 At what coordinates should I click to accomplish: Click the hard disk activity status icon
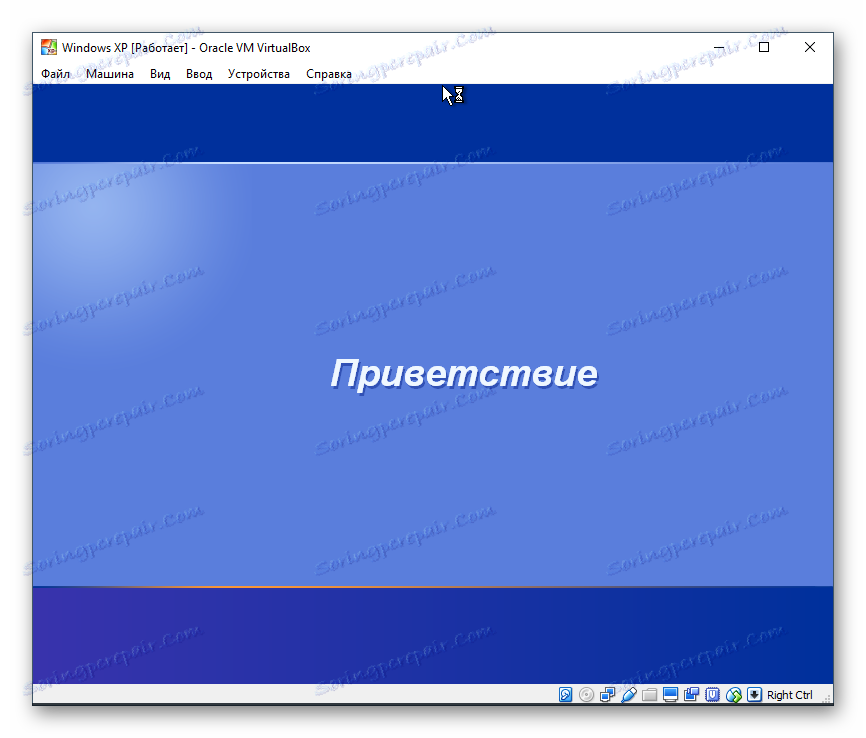click(565, 694)
